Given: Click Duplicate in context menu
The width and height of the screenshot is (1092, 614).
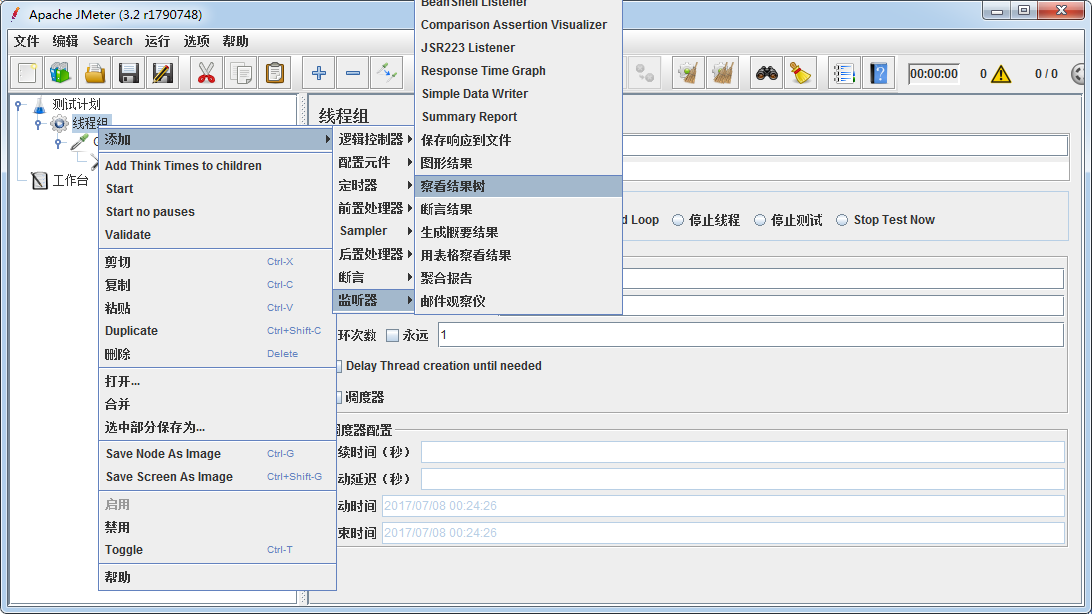Looking at the screenshot, I should pyautogui.click(x=217, y=331).
